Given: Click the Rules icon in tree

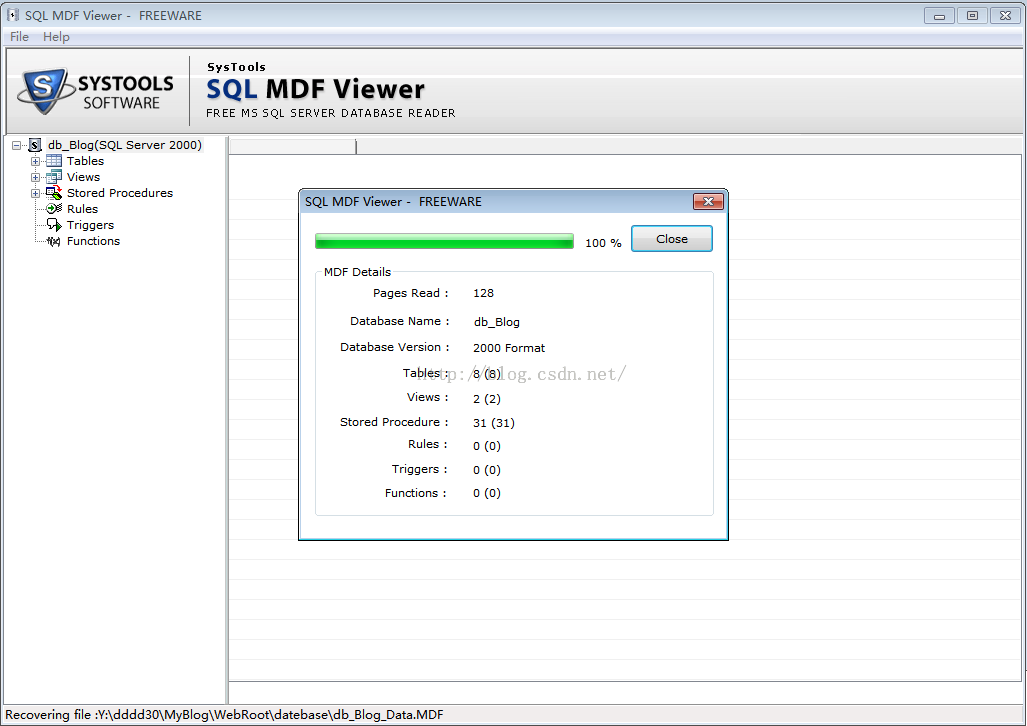Looking at the screenshot, I should click(54, 209).
